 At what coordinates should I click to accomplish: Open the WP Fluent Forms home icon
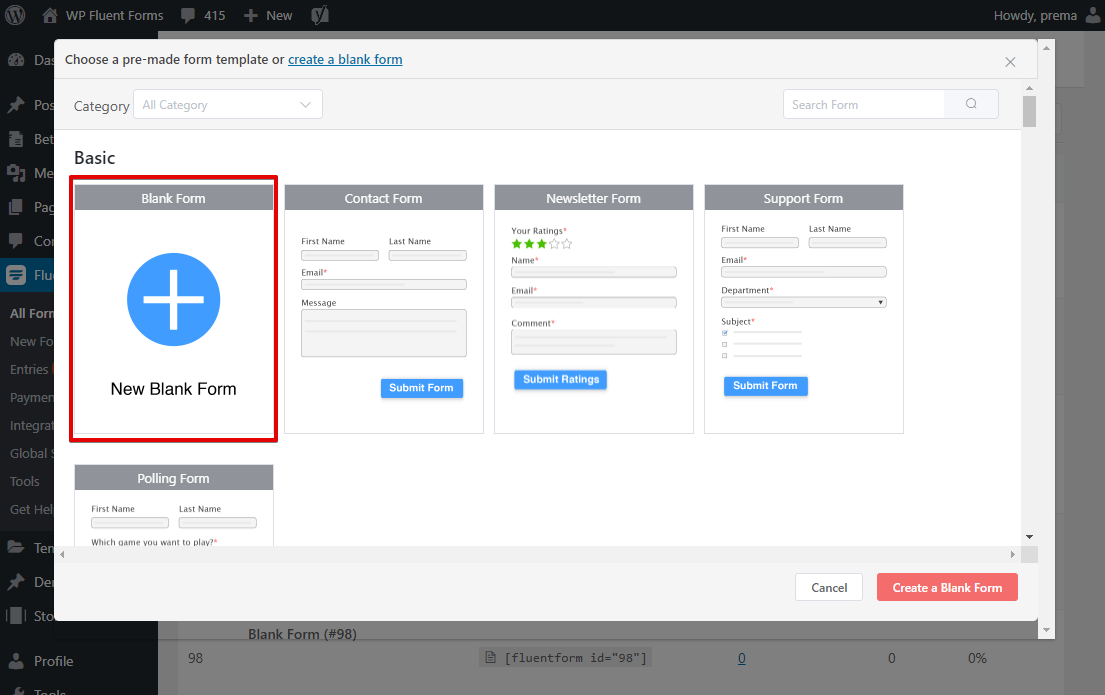[x=49, y=16]
